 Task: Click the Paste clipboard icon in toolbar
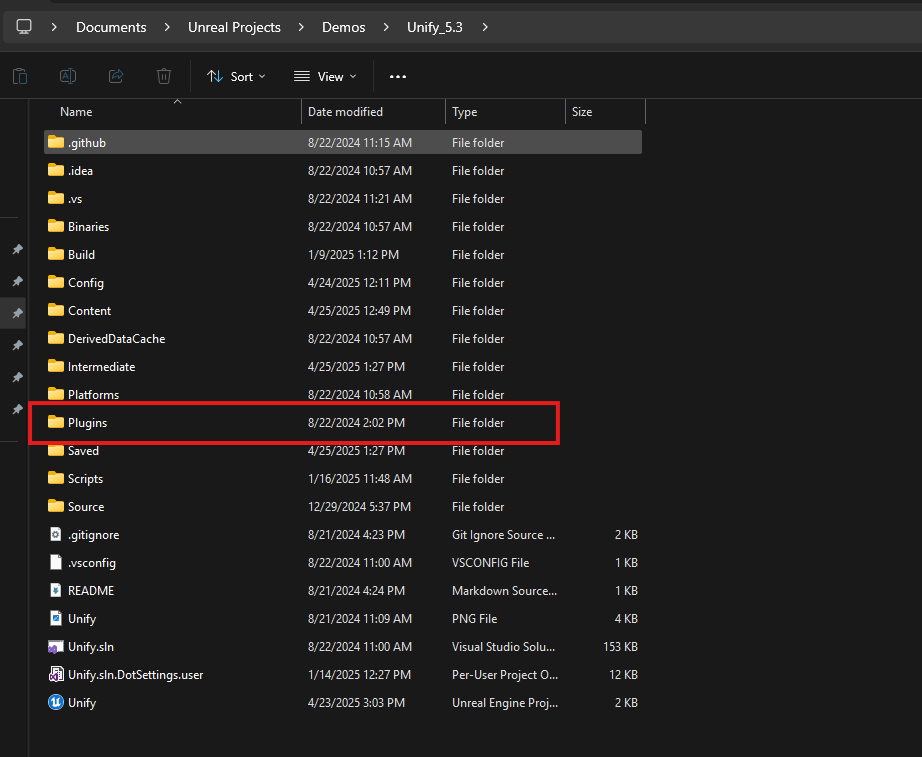[20, 76]
